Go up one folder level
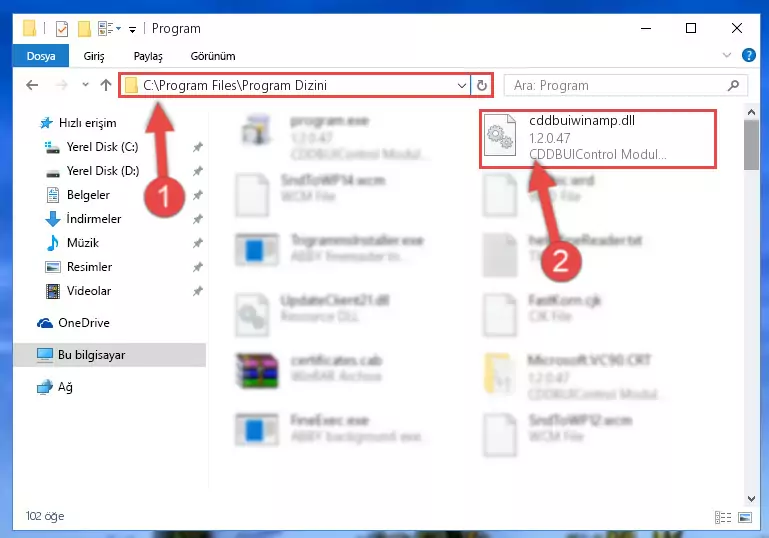The image size is (769, 538). 105,85
